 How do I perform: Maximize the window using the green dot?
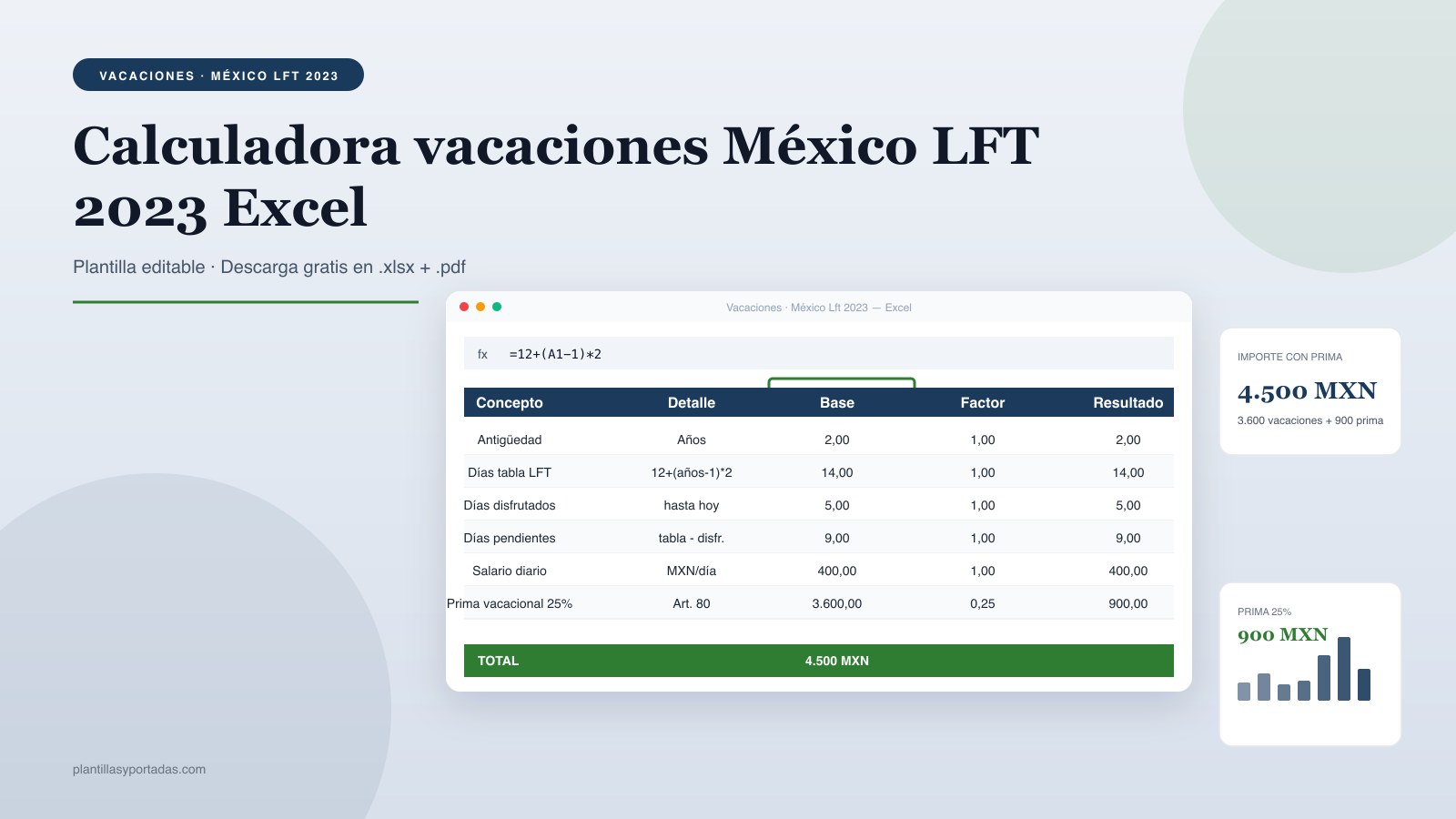497,307
